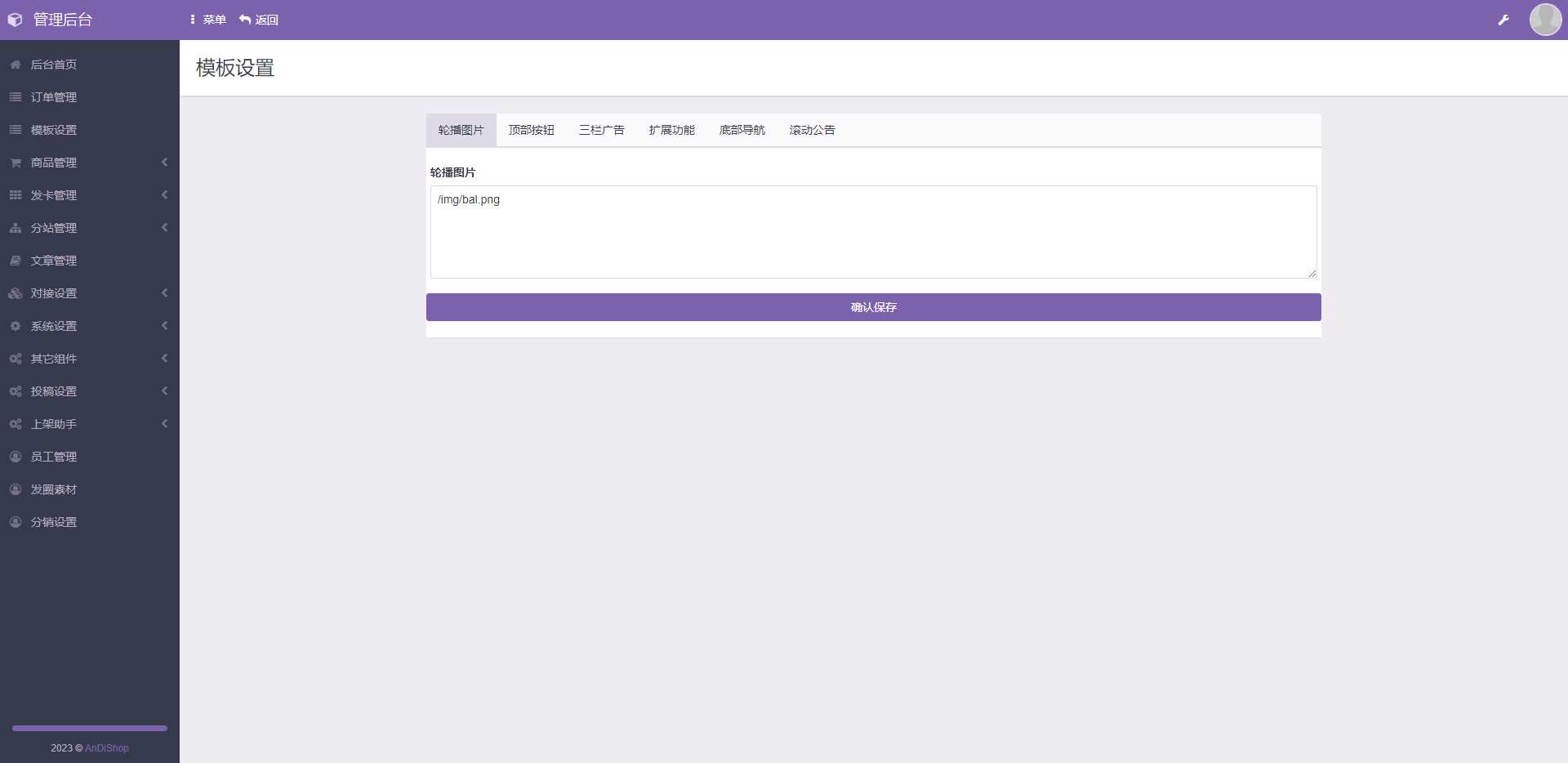Viewport: 1568px width, 763px height.
Task: Click the shopping cart icon beside 商品管理
Action: [15, 163]
